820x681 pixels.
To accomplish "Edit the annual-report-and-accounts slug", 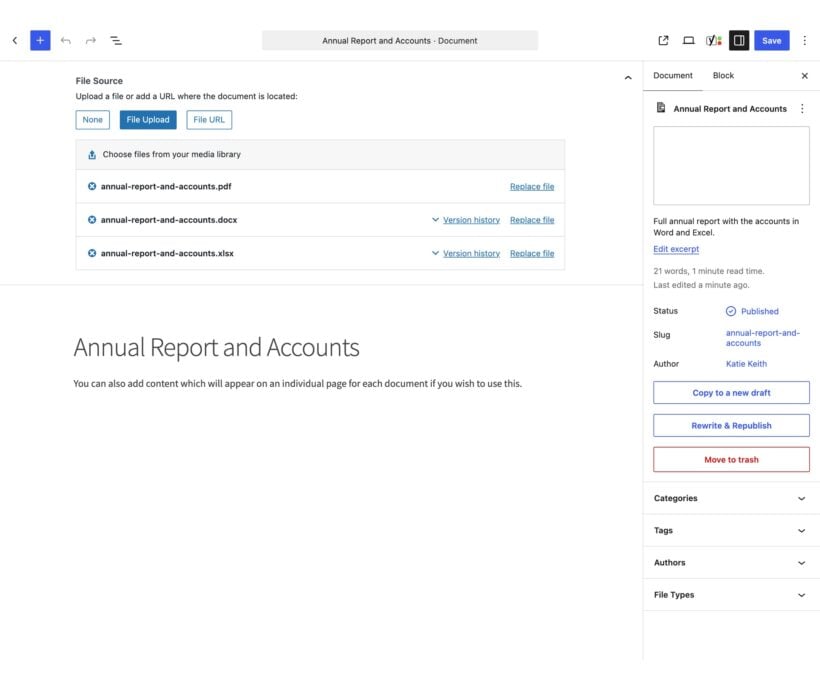I will (762, 338).
